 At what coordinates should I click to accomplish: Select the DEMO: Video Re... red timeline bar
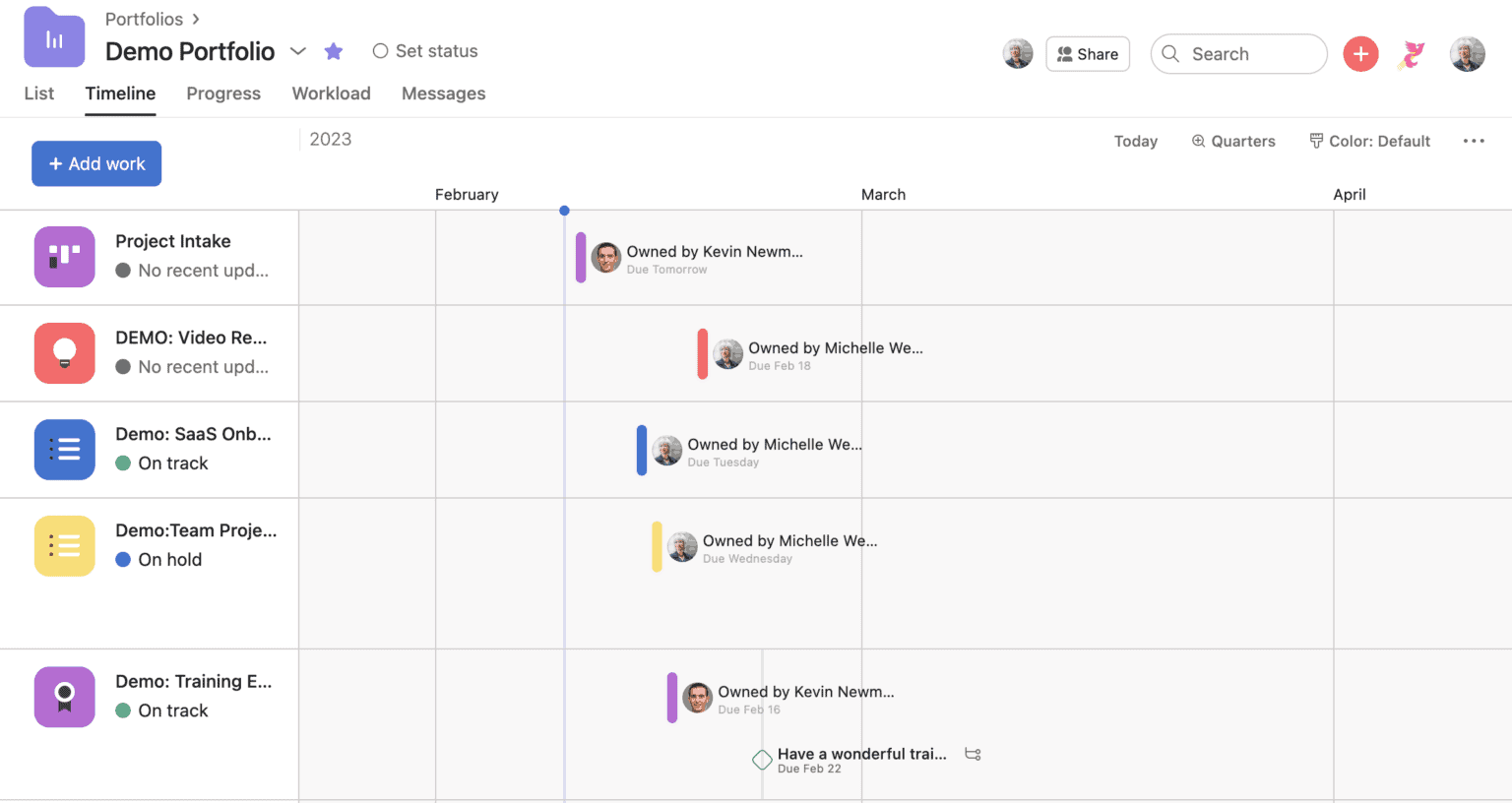tap(703, 354)
